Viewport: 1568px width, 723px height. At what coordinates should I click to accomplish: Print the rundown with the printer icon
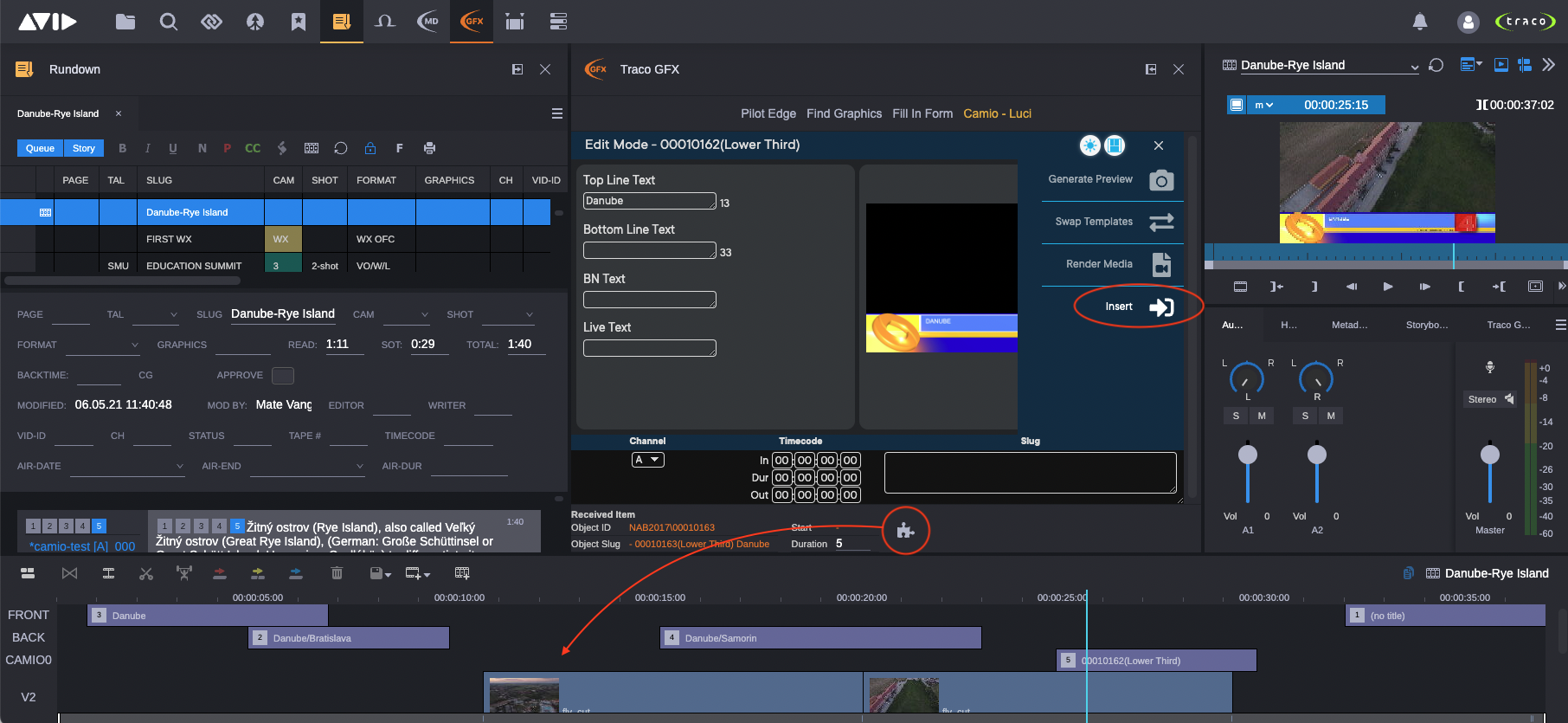point(429,148)
